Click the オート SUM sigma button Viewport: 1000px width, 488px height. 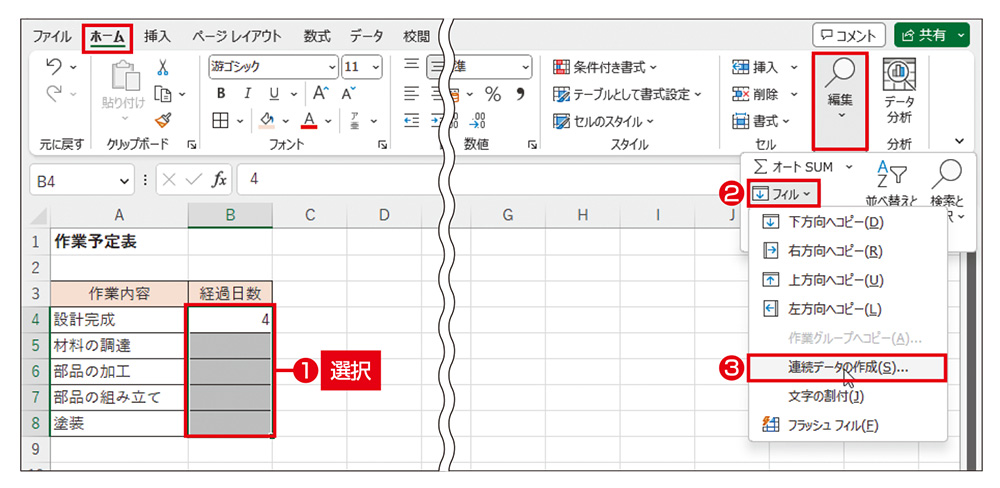(794, 167)
